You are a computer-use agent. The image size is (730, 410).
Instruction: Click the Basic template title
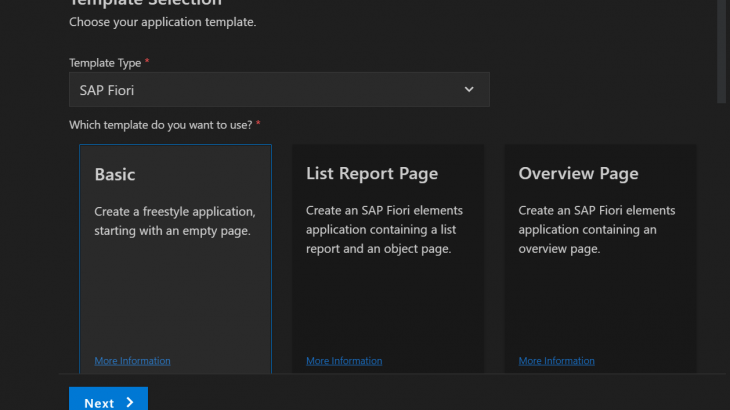pyautogui.click(x=115, y=174)
